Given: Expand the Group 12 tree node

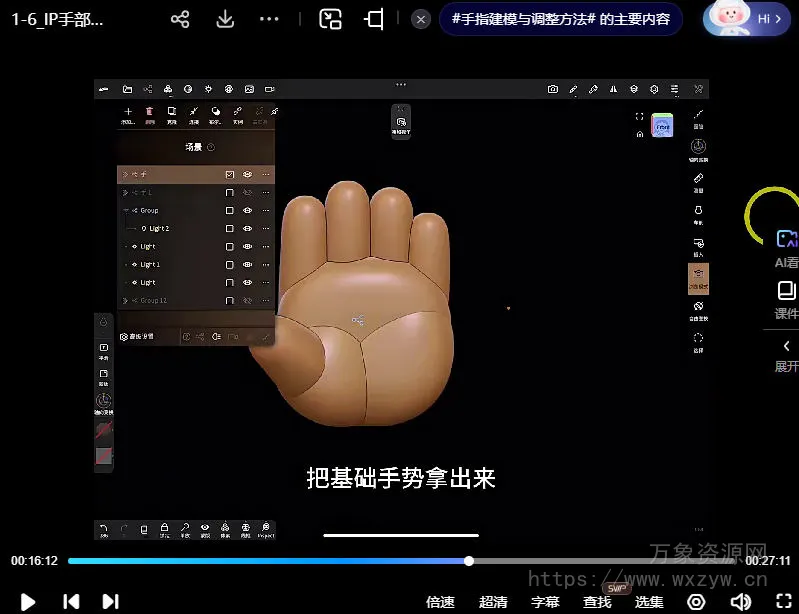Looking at the screenshot, I should (x=125, y=301).
